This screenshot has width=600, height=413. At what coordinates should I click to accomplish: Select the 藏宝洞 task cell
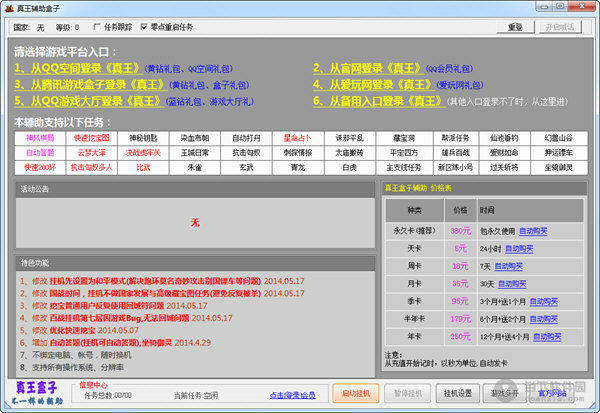tap(404, 138)
